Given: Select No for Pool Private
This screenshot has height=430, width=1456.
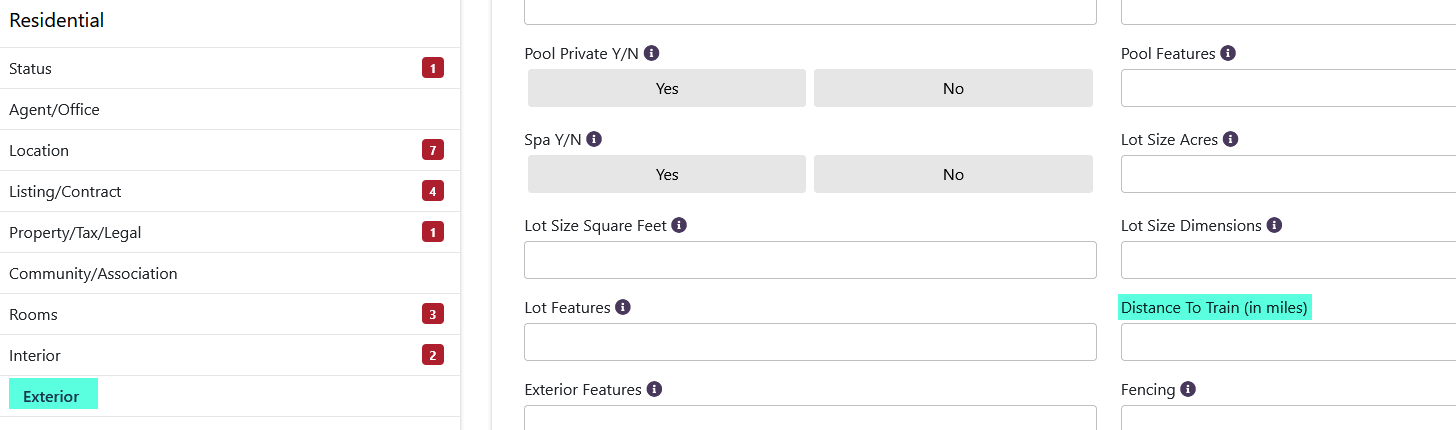Looking at the screenshot, I should coord(953,88).
